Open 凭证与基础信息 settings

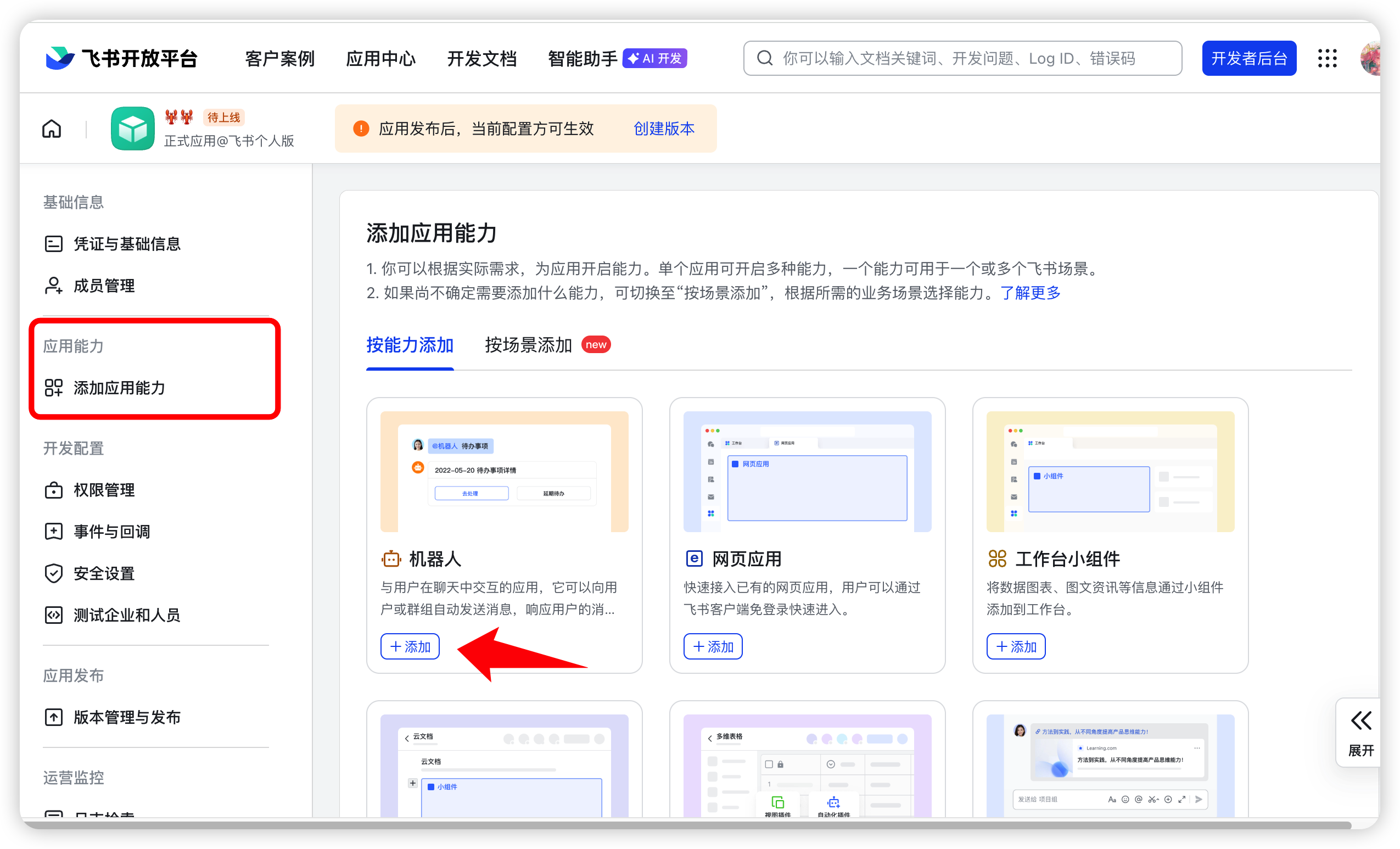coord(126,244)
